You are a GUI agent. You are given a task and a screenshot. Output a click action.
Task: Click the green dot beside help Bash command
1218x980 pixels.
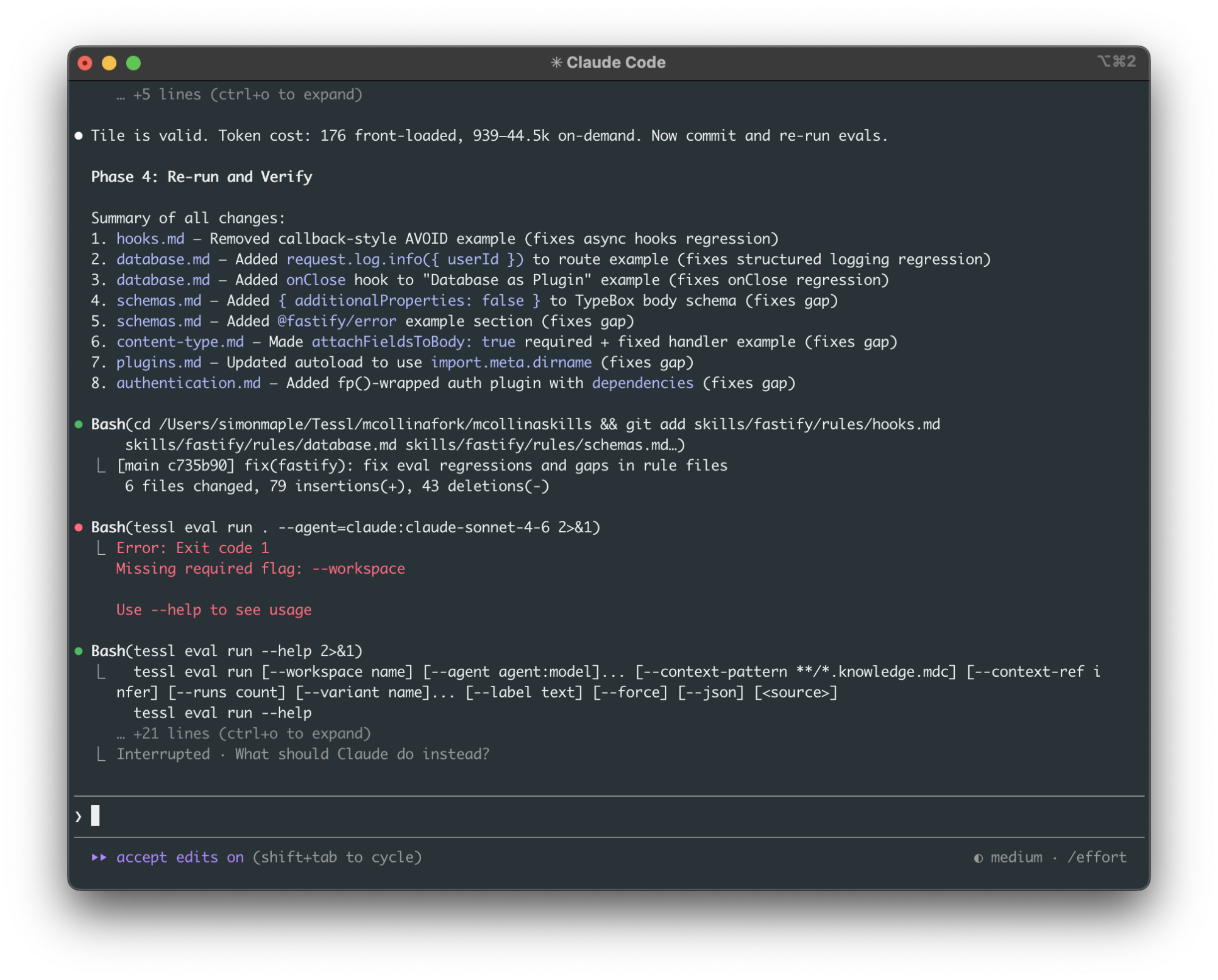click(79, 651)
